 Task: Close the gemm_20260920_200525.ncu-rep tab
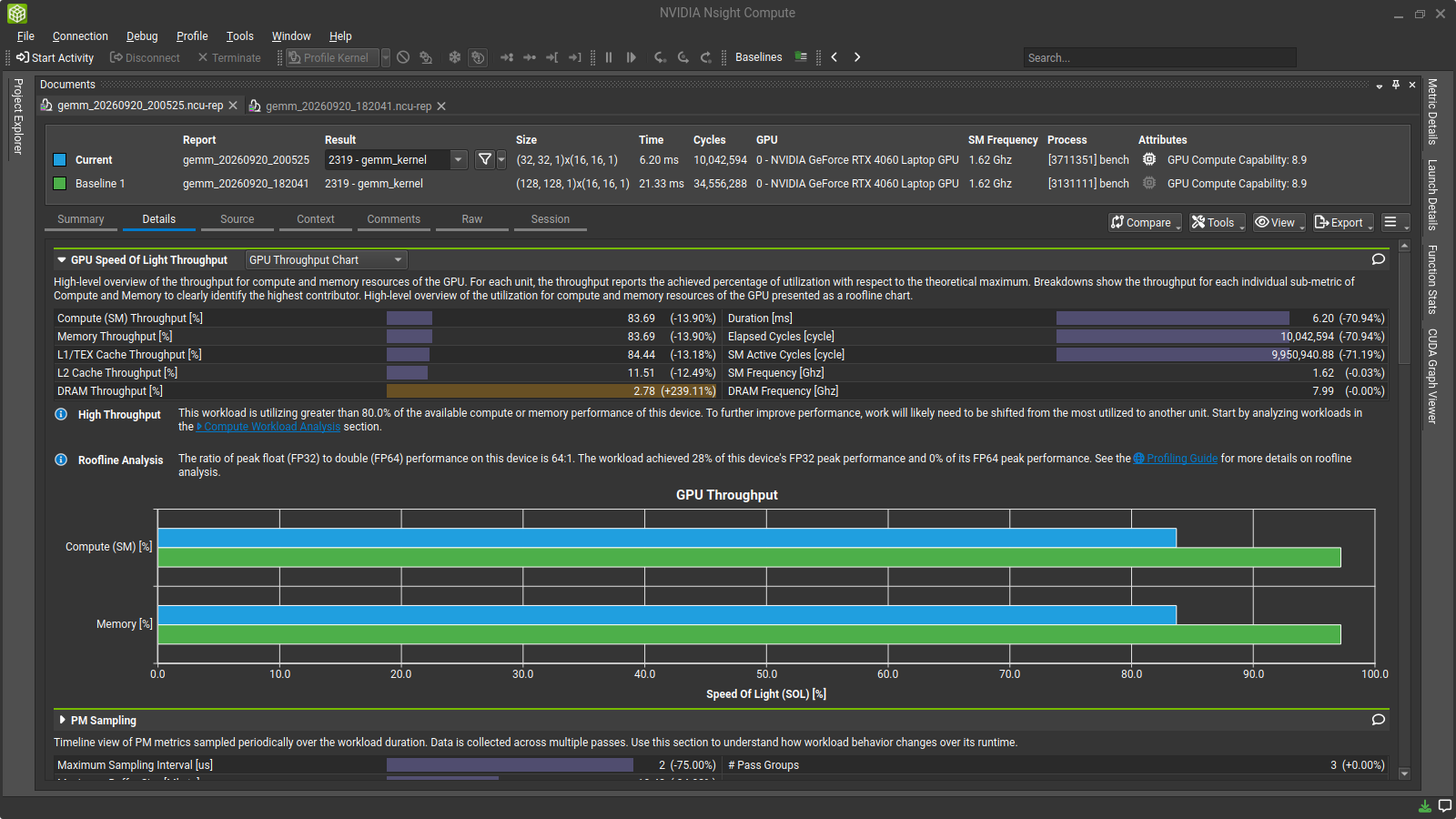[233, 106]
